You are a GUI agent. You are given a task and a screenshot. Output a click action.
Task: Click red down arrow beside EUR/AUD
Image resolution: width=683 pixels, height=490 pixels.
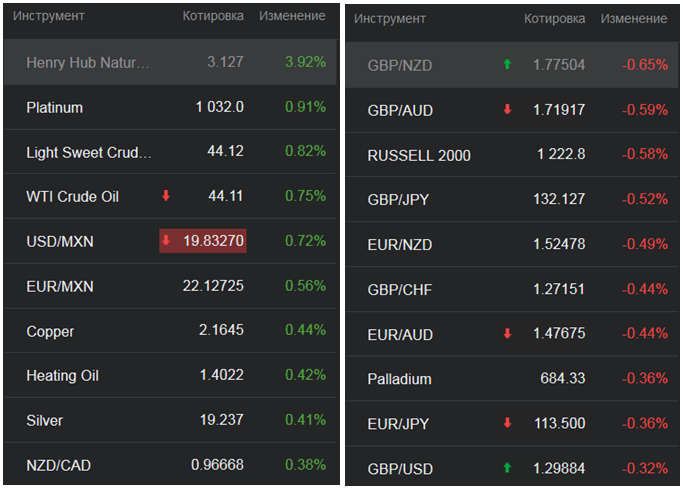(507, 334)
